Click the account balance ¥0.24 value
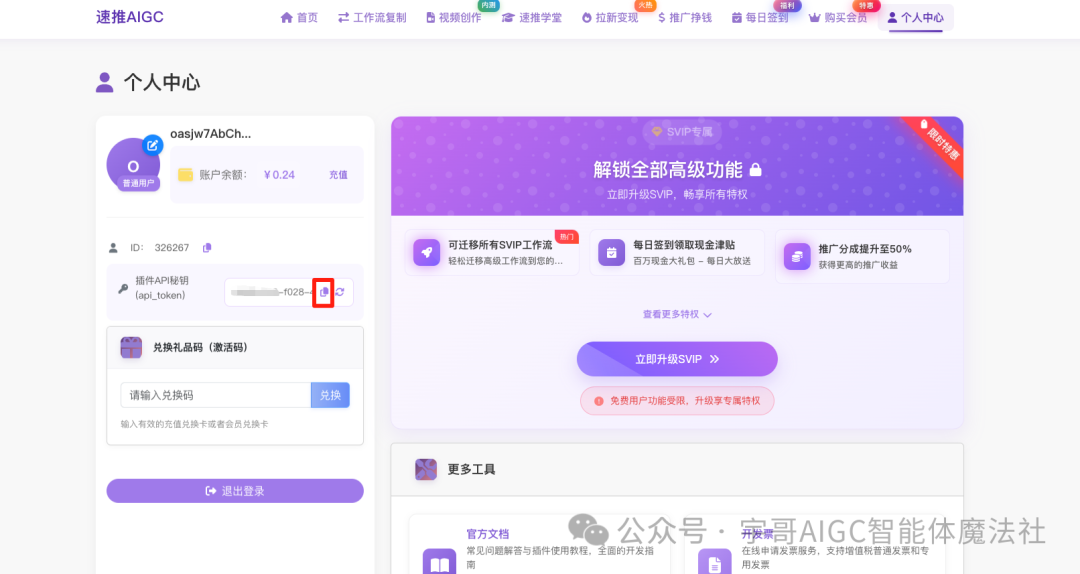The image size is (1080, 574). click(279, 175)
